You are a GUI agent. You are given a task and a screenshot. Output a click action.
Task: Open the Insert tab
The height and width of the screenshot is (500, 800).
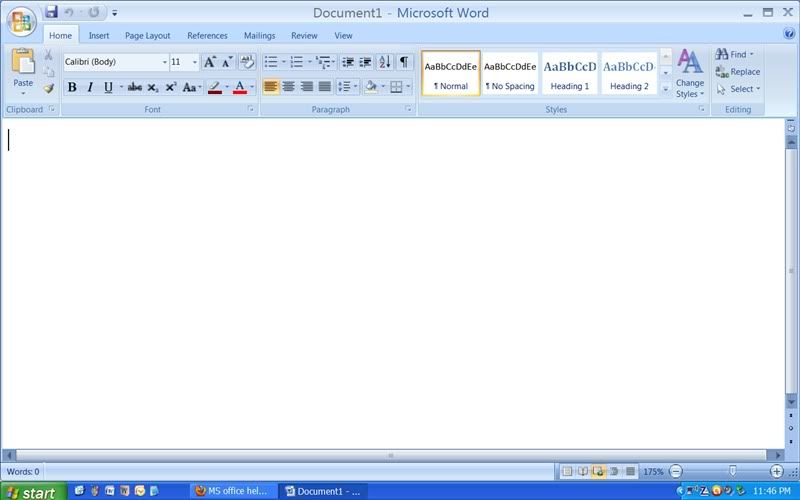click(x=98, y=36)
